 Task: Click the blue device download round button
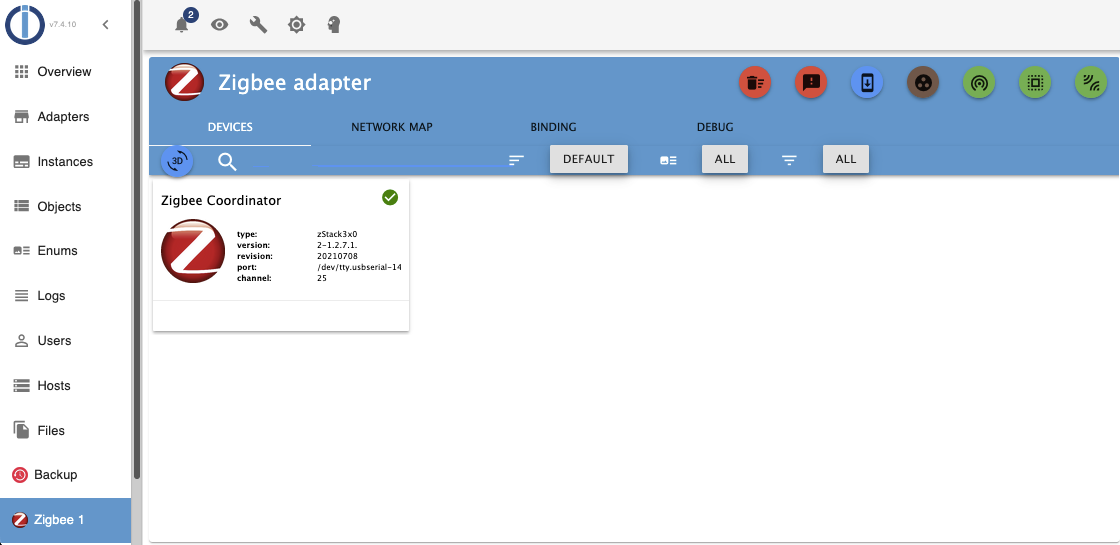[866, 83]
